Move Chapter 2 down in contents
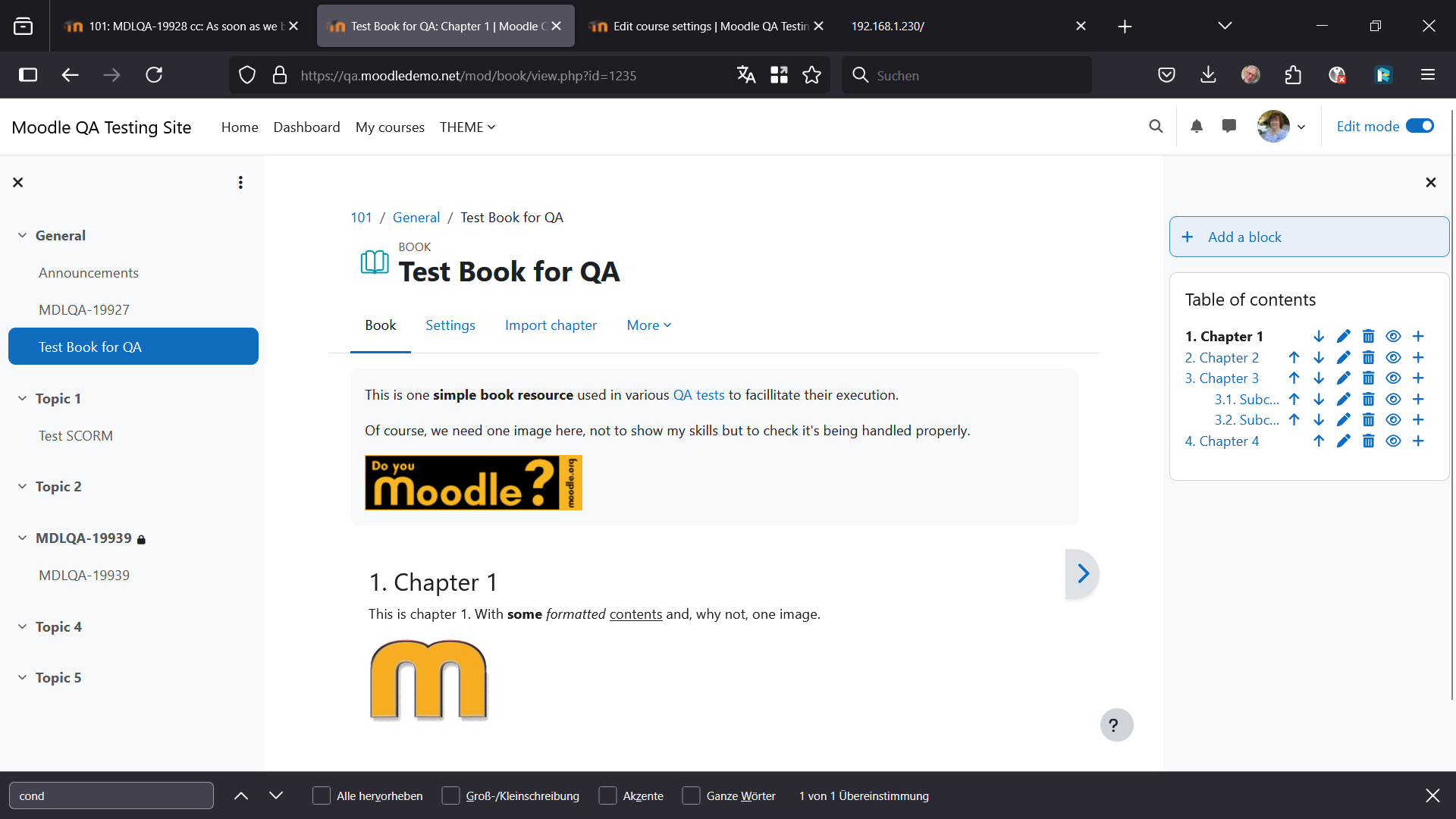 click(x=1319, y=357)
